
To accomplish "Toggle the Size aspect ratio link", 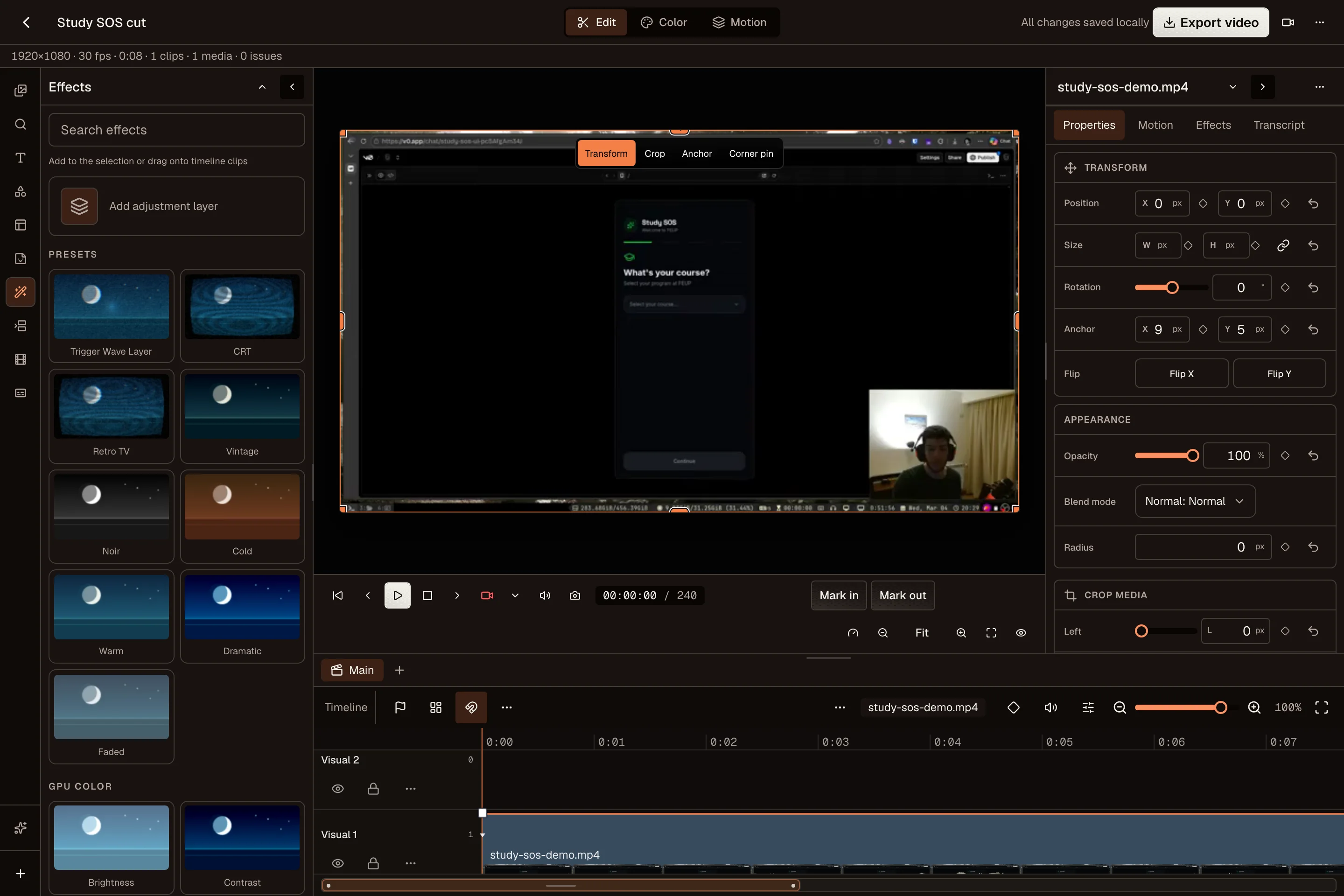I will tap(1283, 245).
